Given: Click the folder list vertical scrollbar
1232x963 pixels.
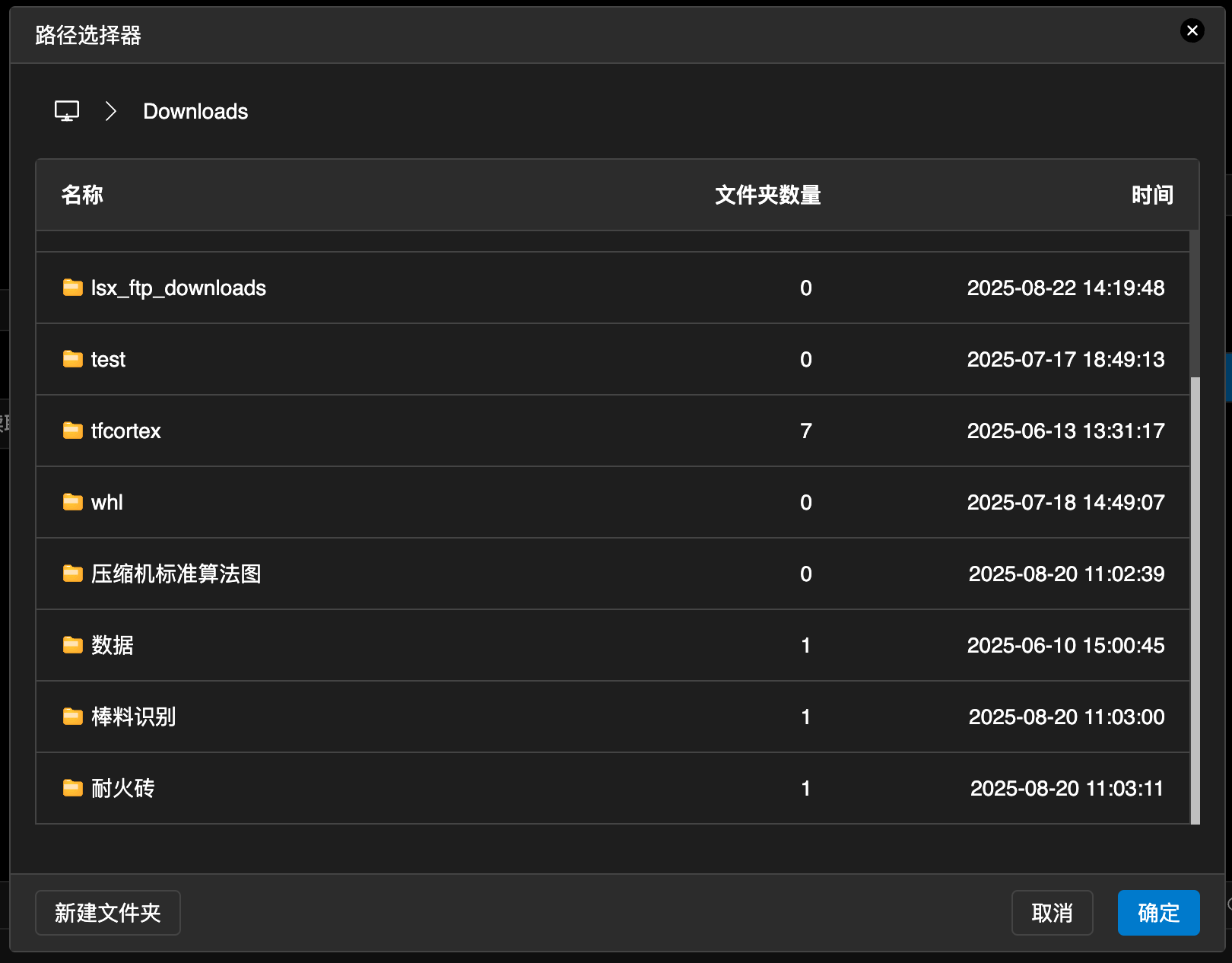Looking at the screenshot, I should [1195, 599].
